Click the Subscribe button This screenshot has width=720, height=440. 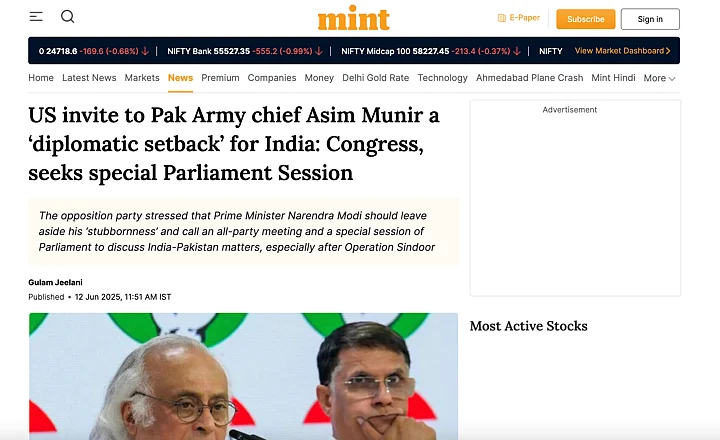(x=585, y=19)
